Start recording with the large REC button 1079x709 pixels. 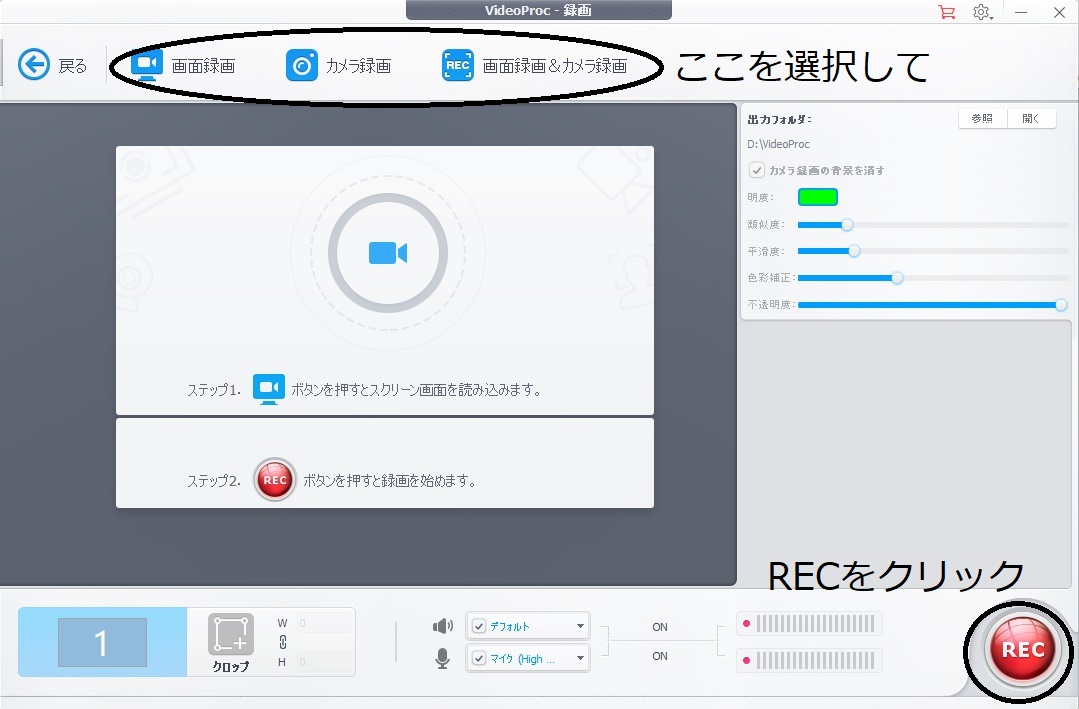[x=1022, y=649]
